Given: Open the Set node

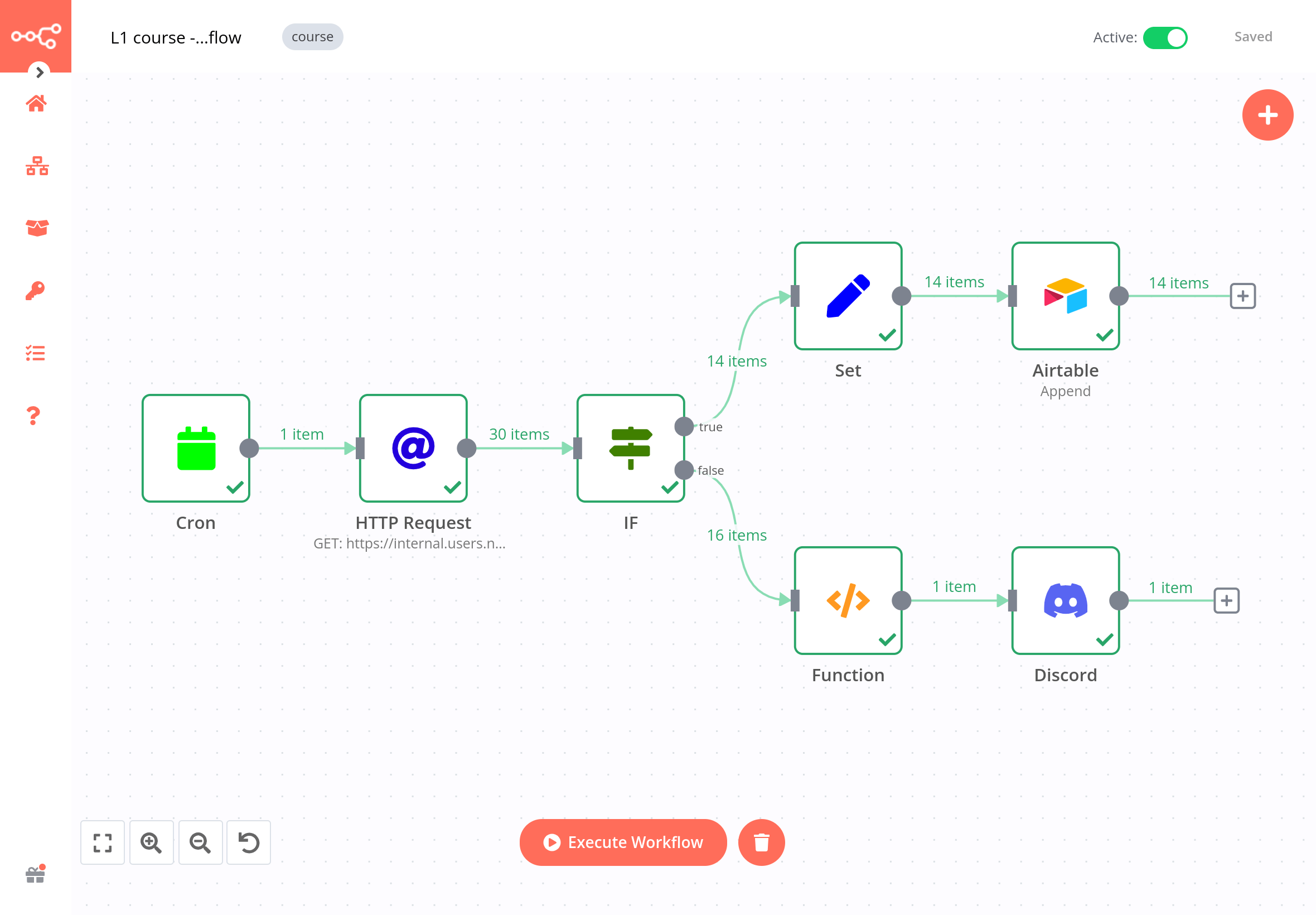Looking at the screenshot, I should 848,296.
